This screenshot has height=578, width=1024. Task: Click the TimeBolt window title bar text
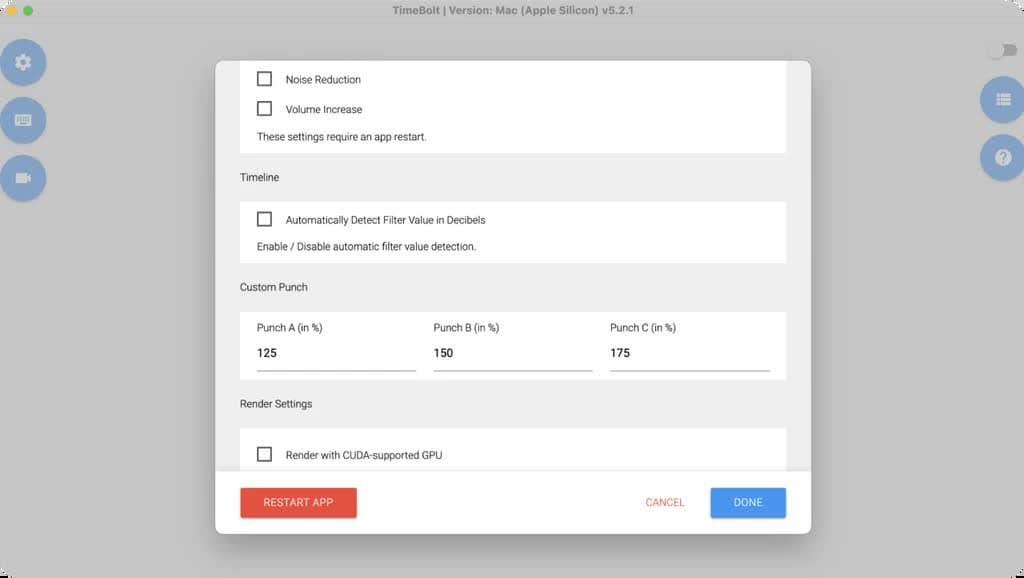pos(512,10)
